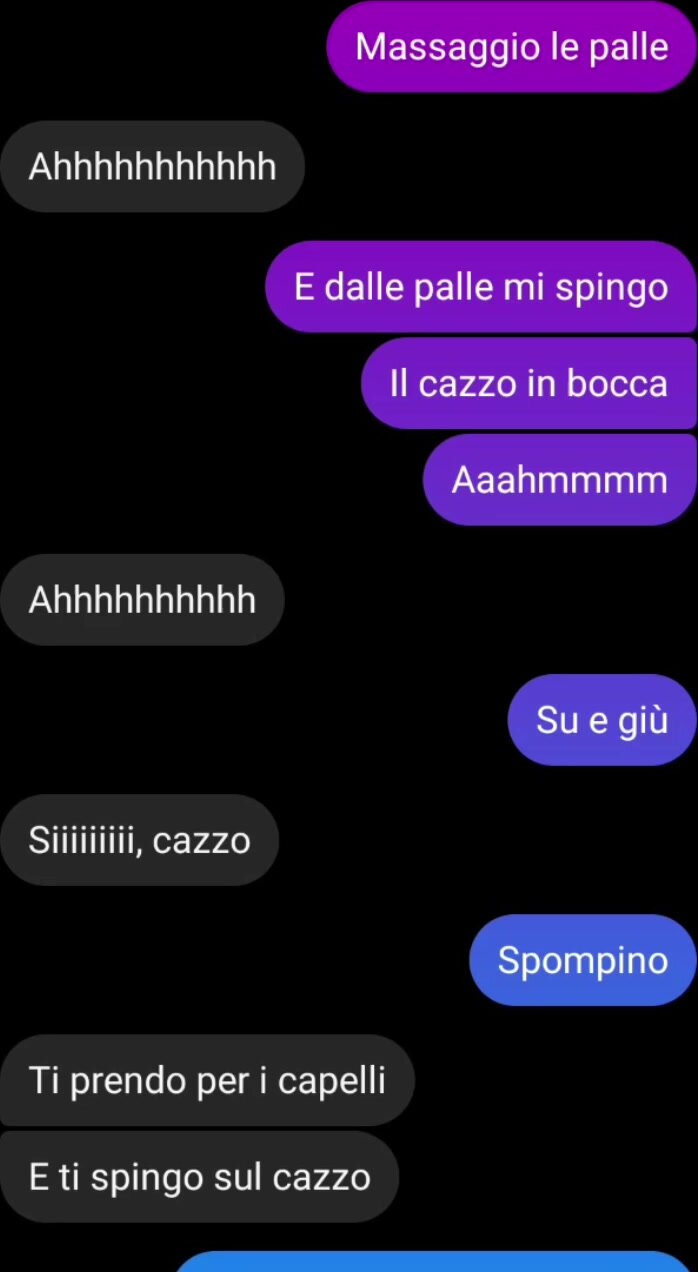Tap the 'Massaggio le palle' sent message
Viewport: 698px width, 1272px height.
point(511,47)
